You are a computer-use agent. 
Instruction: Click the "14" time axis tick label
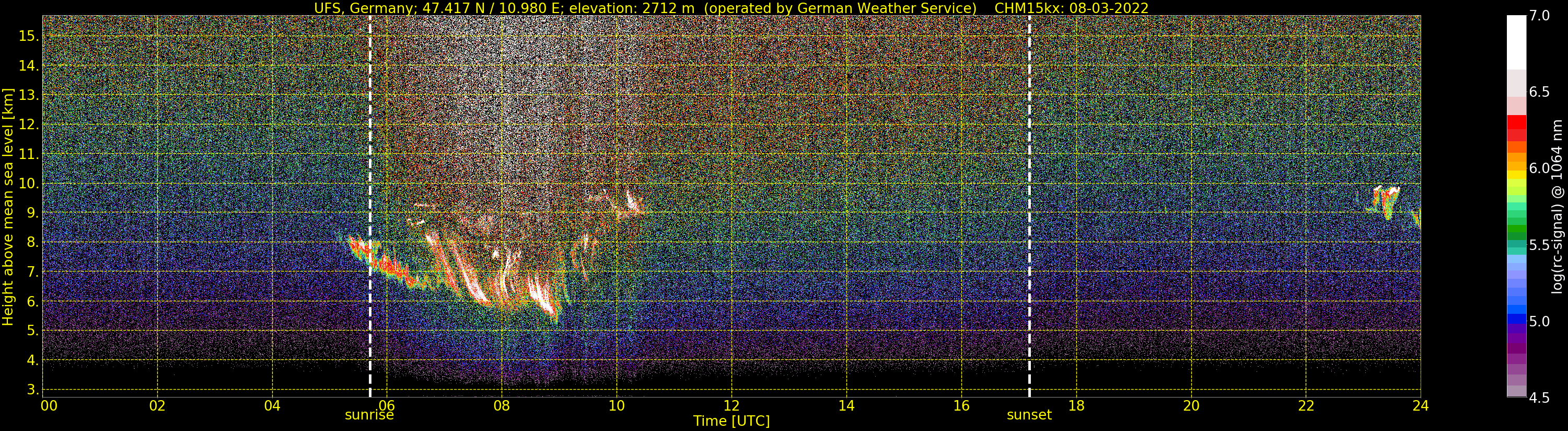[x=846, y=406]
